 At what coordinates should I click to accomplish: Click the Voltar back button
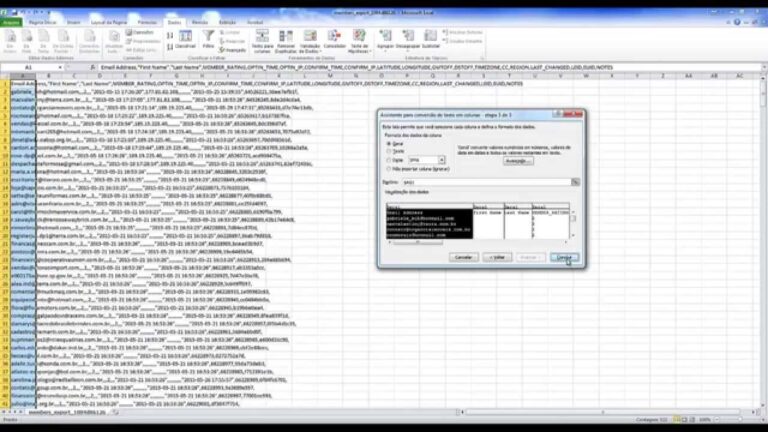tap(497, 257)
